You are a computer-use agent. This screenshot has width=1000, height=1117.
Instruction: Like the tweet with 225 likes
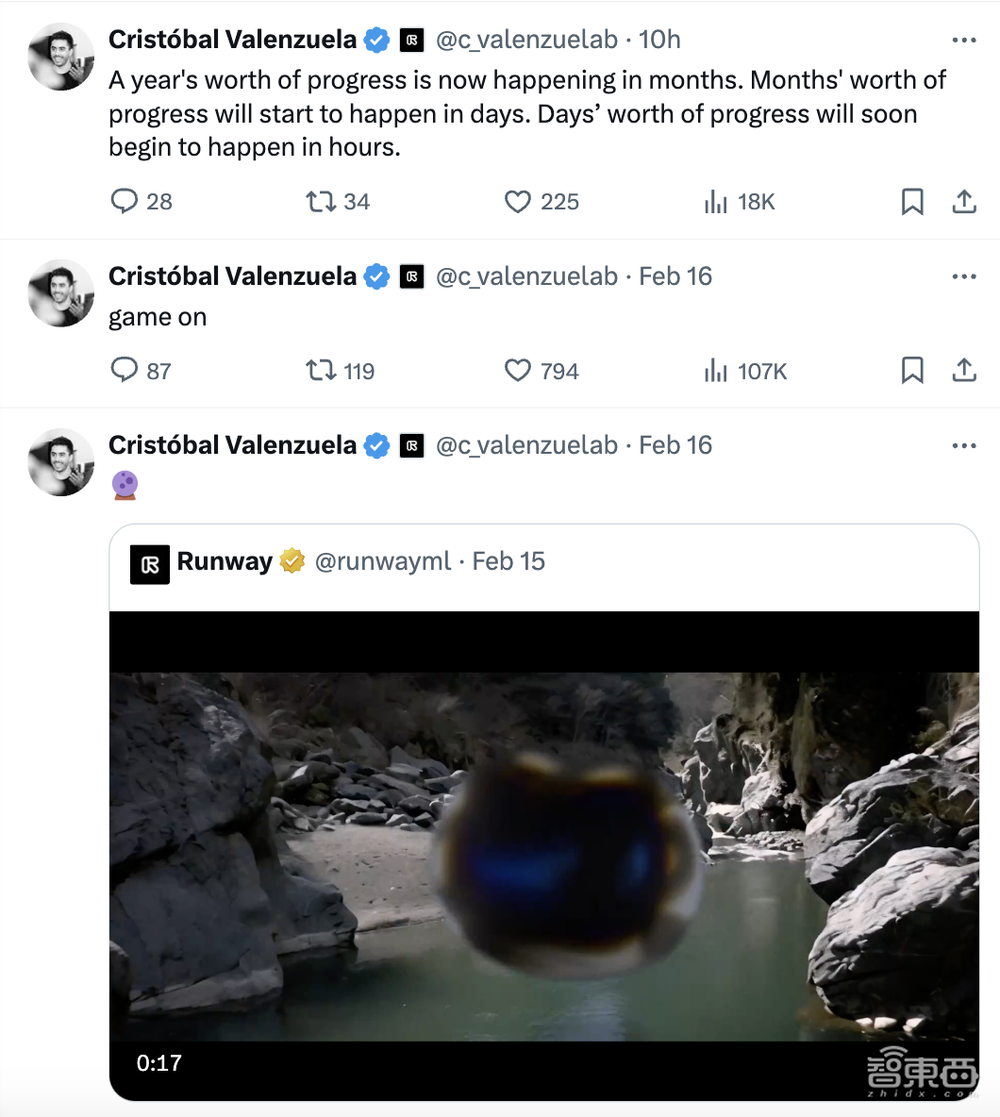coord(517,202)
